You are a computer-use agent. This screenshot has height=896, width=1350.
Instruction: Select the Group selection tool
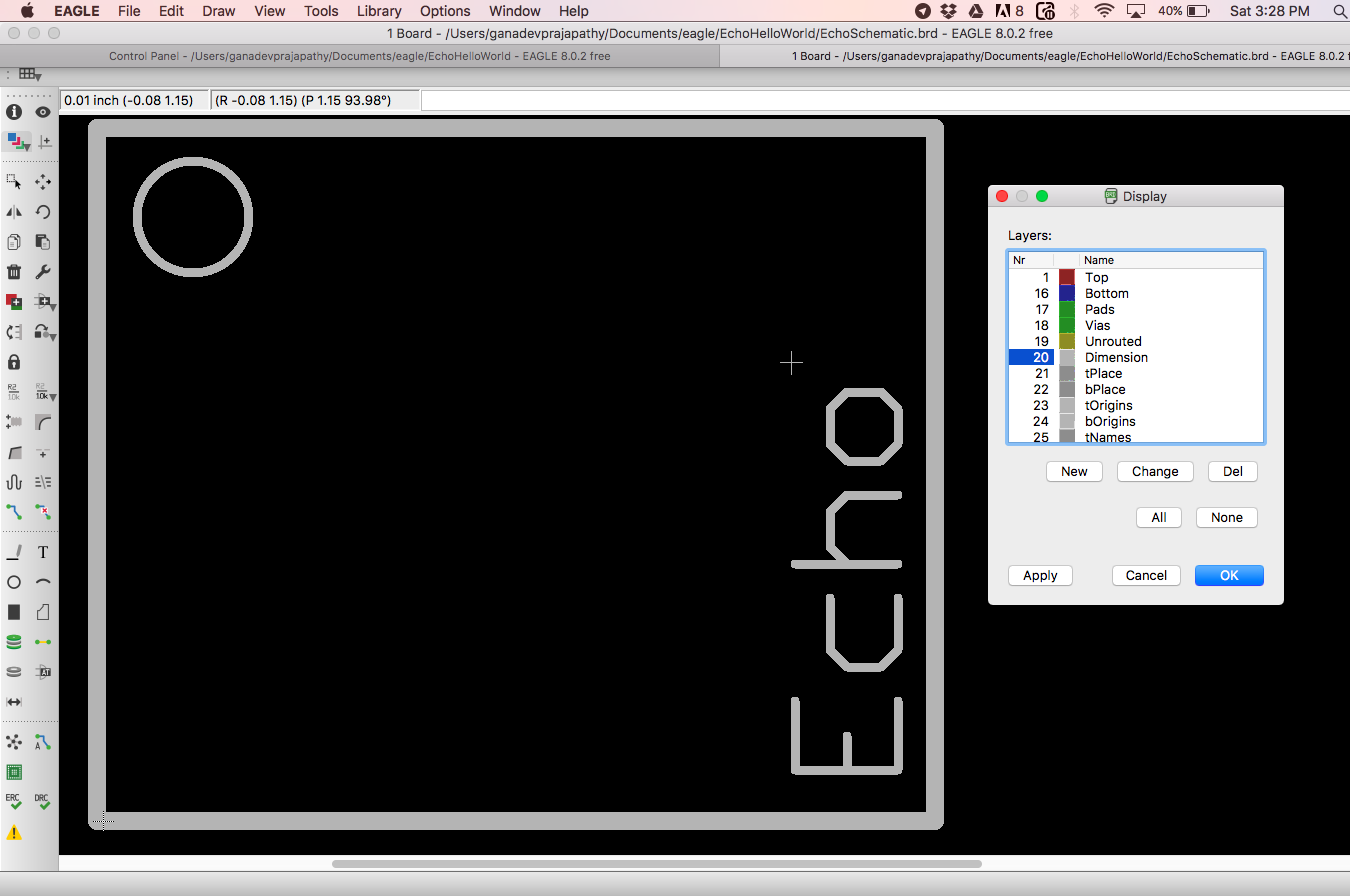(x=14, y=182)
